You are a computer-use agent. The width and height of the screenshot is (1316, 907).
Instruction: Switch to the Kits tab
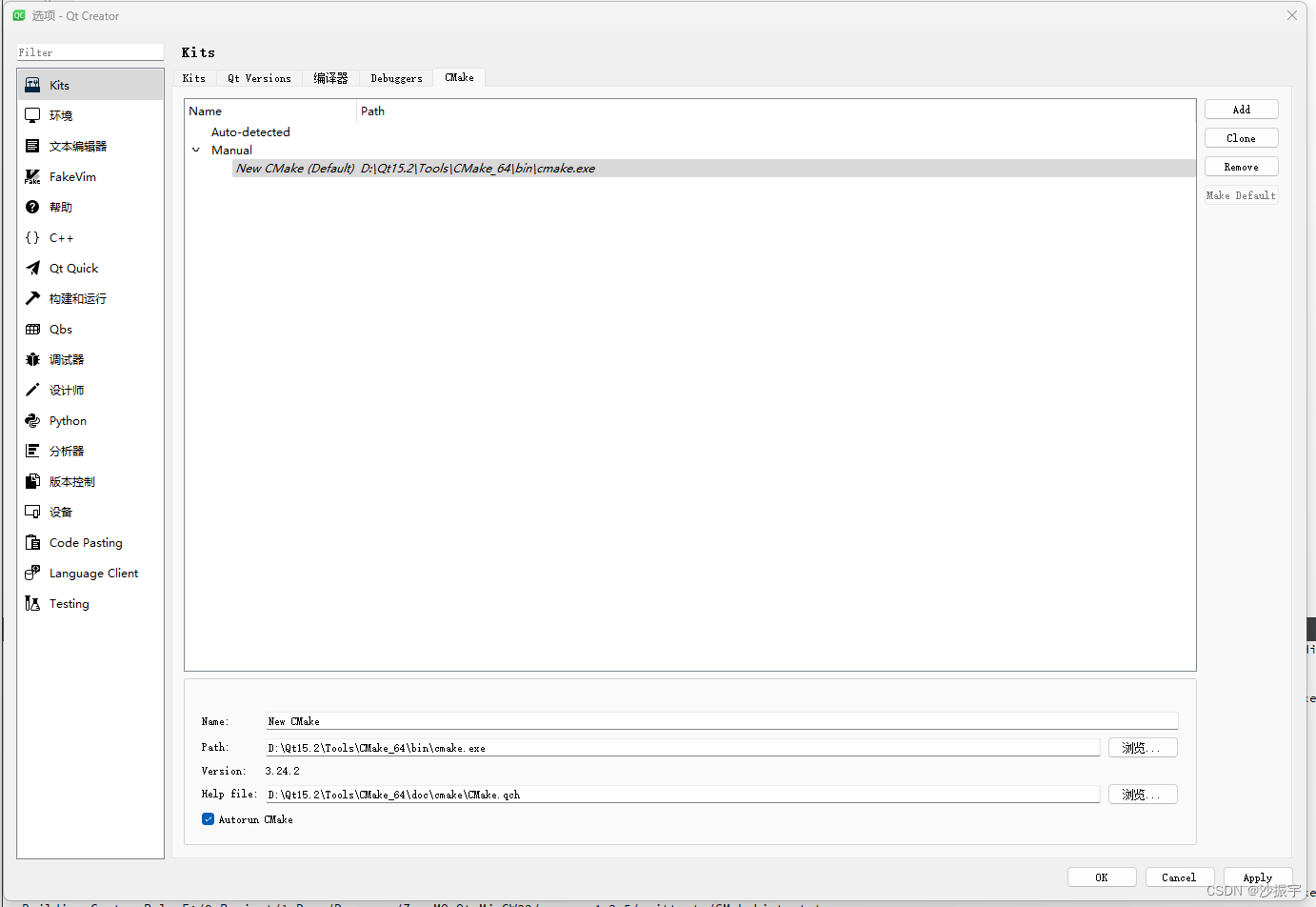(x=194, y=78)
